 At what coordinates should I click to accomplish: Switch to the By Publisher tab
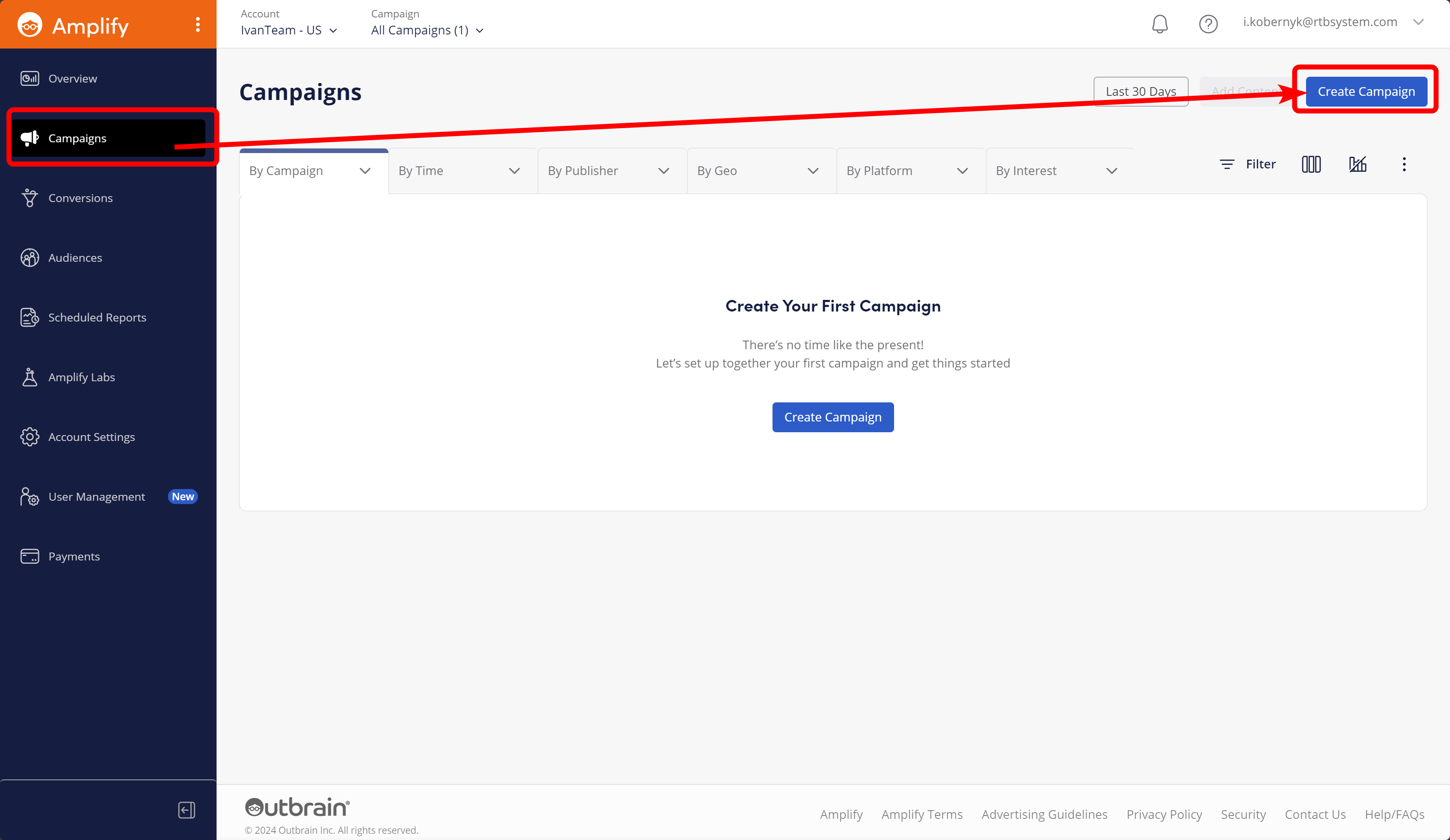point(612,171)
